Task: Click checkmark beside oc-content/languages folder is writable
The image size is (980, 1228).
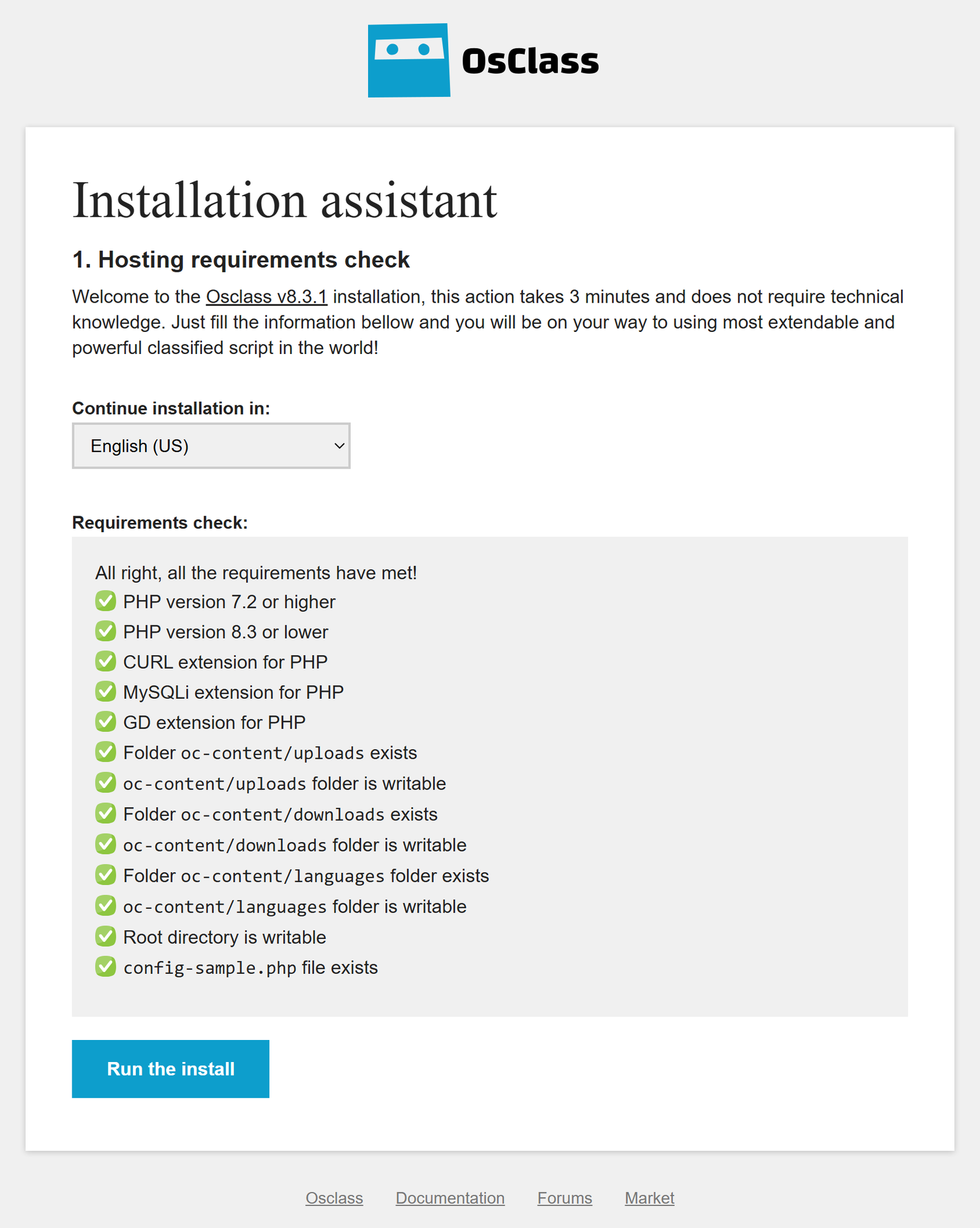Action: pos(105,905)
